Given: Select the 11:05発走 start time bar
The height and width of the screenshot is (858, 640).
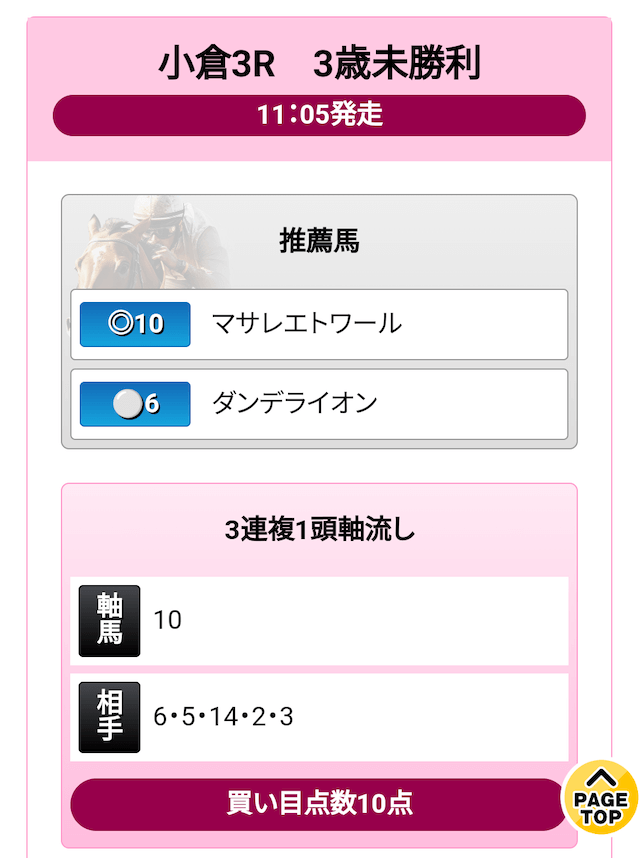Looking at the screenshot, I should (319, 115).
